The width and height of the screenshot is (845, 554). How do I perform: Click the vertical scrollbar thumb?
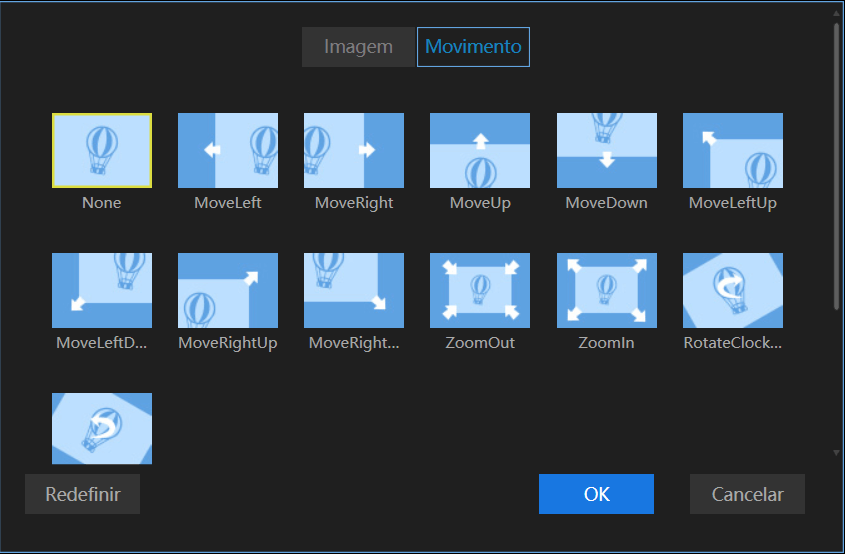coord(837,165)
